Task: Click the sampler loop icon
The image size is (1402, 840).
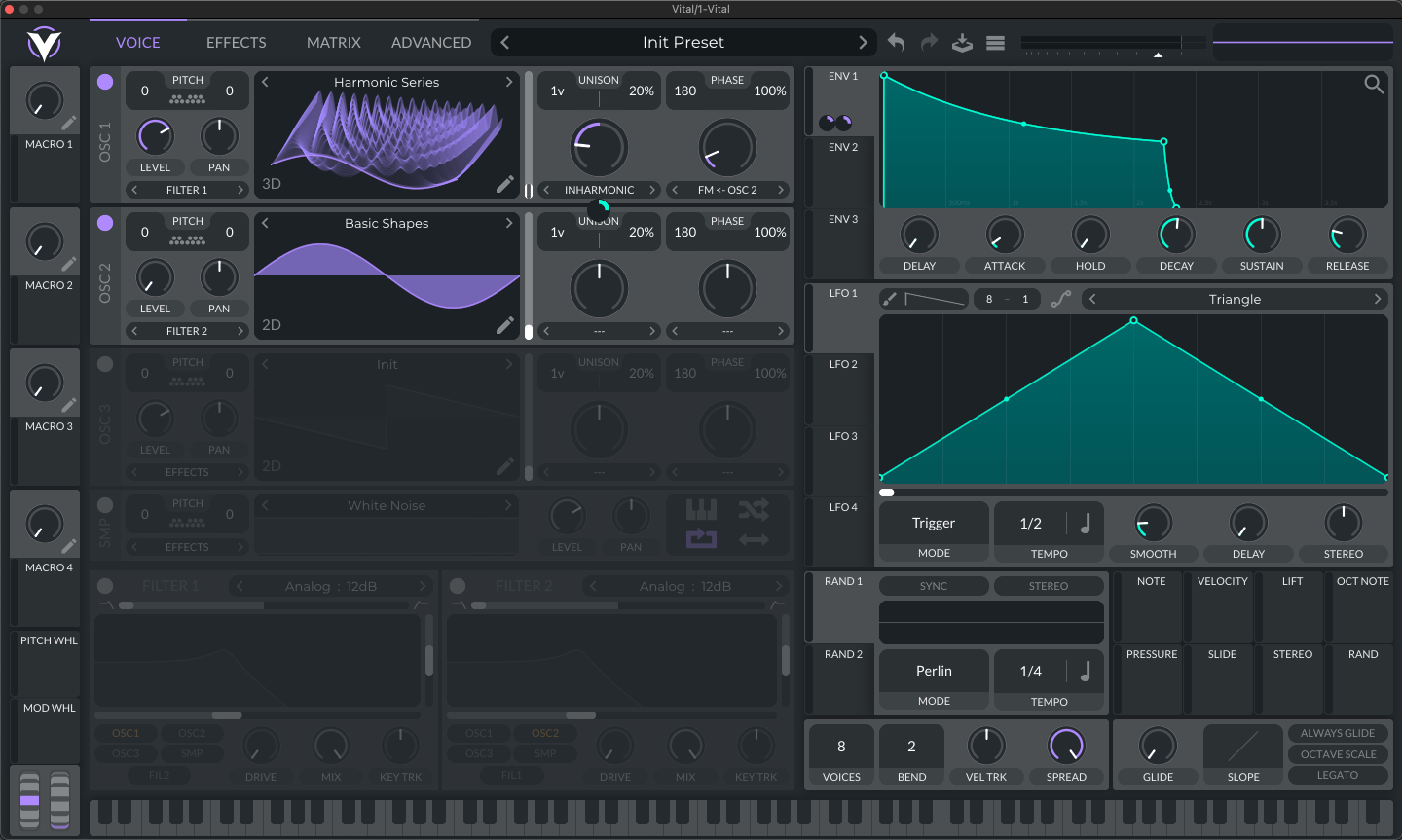Action: point(701,538)
